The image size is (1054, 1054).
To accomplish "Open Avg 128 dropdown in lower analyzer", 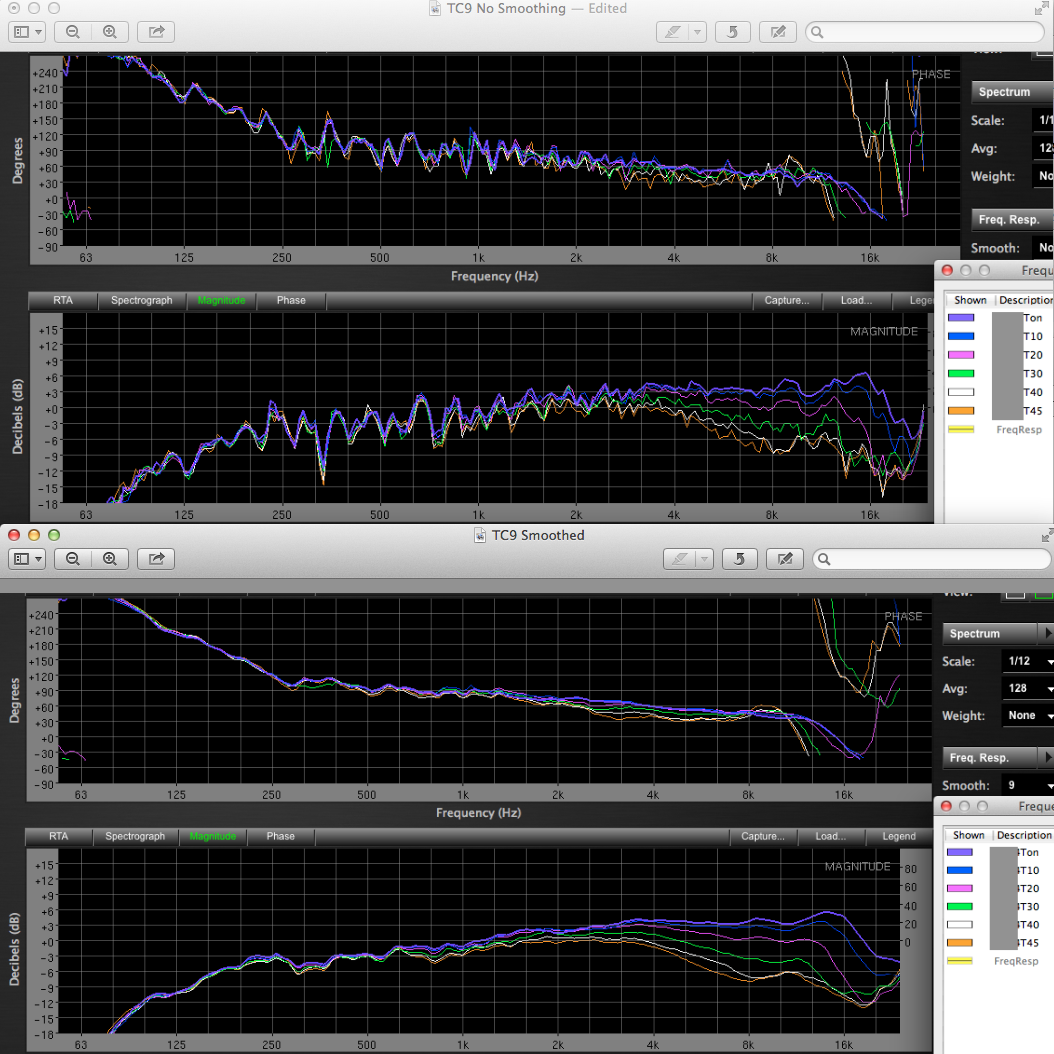I will (x=1027, y=688).
